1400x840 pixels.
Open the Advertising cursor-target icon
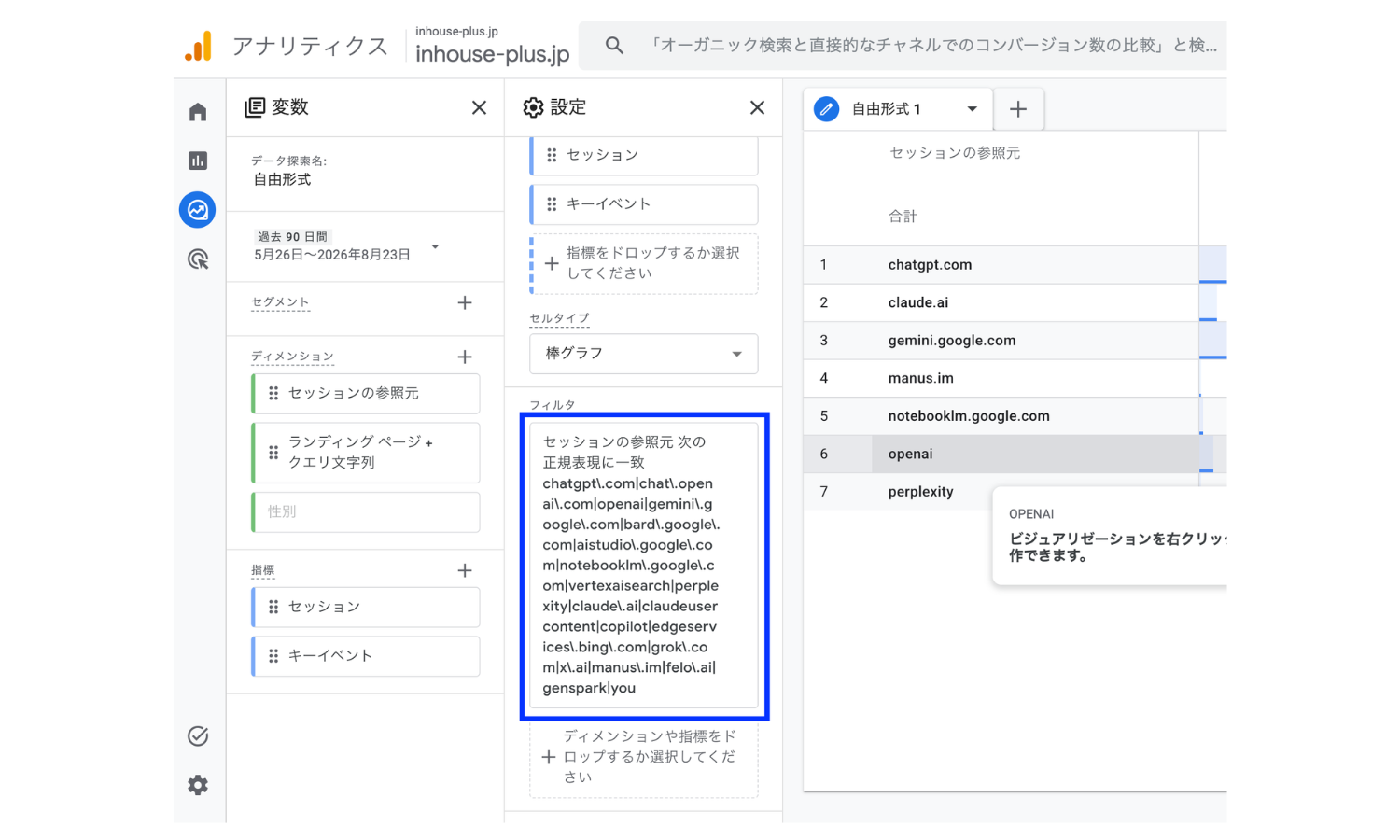pos(198,259)
